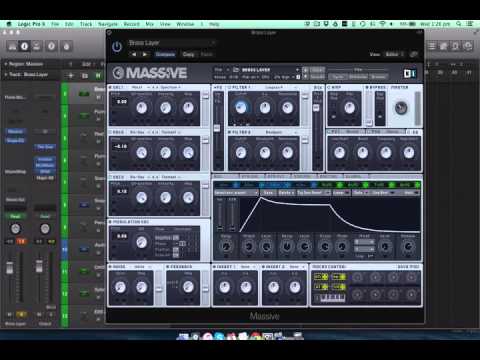Click the highlighted Filter 1 Cutoff knob

(x=241, y=107)
